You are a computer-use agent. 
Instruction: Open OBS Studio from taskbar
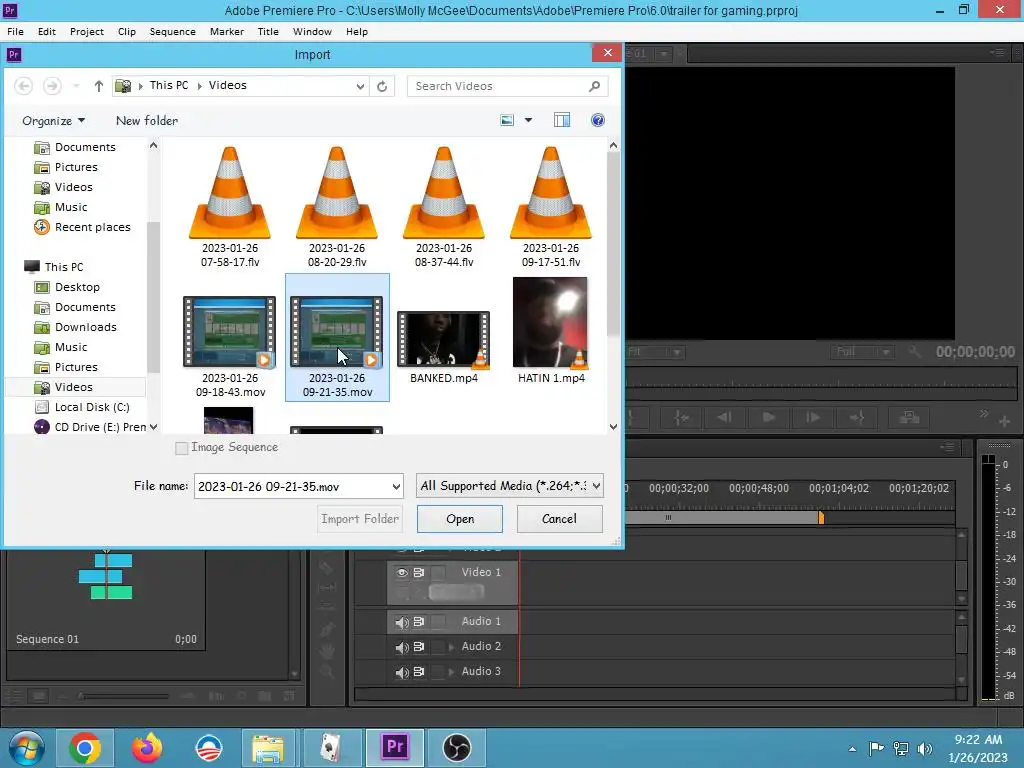point(456,748)
